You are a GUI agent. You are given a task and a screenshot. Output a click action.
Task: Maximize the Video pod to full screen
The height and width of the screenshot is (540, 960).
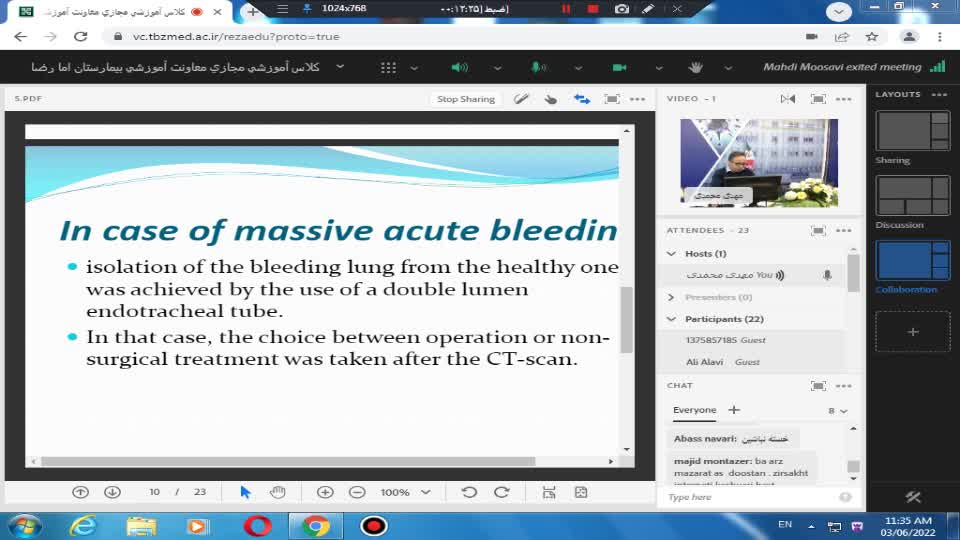click(x=818, y=99)
